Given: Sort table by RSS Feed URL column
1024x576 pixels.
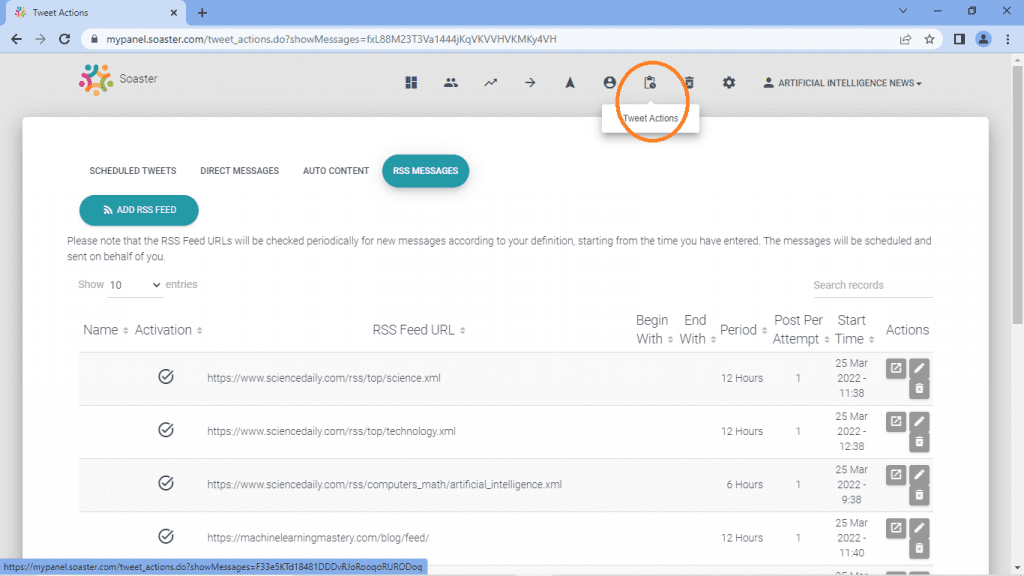Looking at the screenshot, I should [419, 330].
